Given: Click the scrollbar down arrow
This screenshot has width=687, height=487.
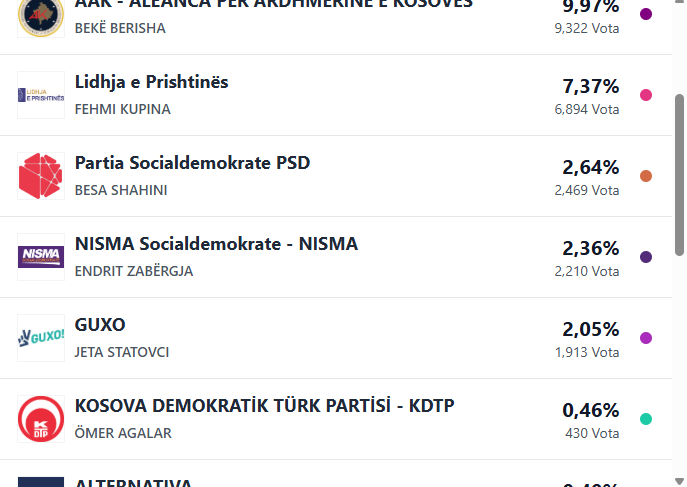Looking at the screenshot, I should click(x=680, y=481).
